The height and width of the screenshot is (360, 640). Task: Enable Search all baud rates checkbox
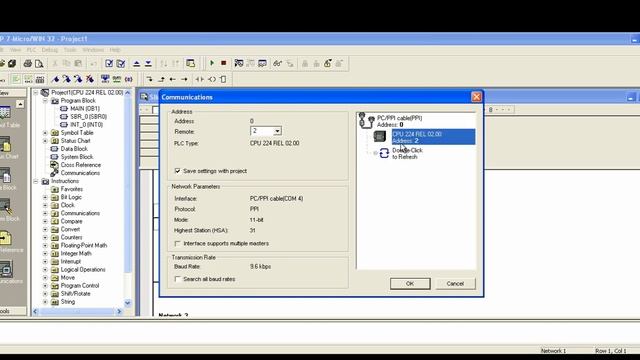coord(177,279)
